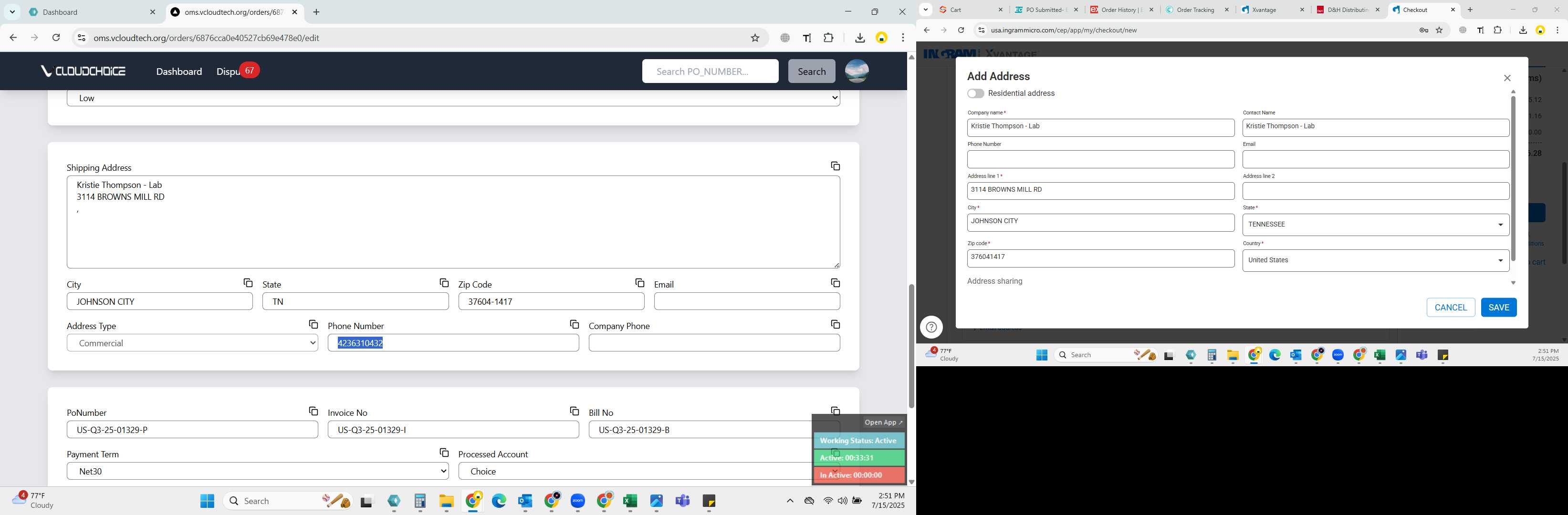
Task: Click the Phone Number field in Add Address dialog
Action: coord(1100,159)
